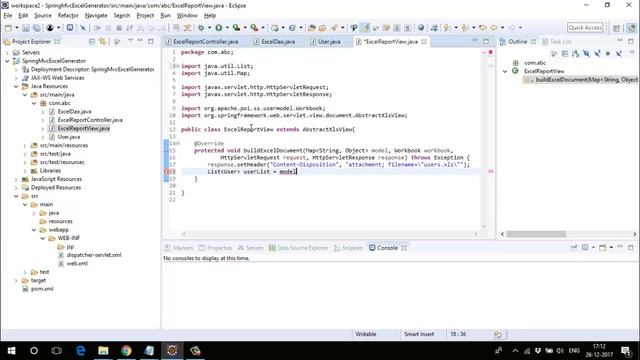The width and height of the screenshot is (640, 360).
Task: Collapse the SpringMvcExcelGenerator project node
Action: pos(7,61)
